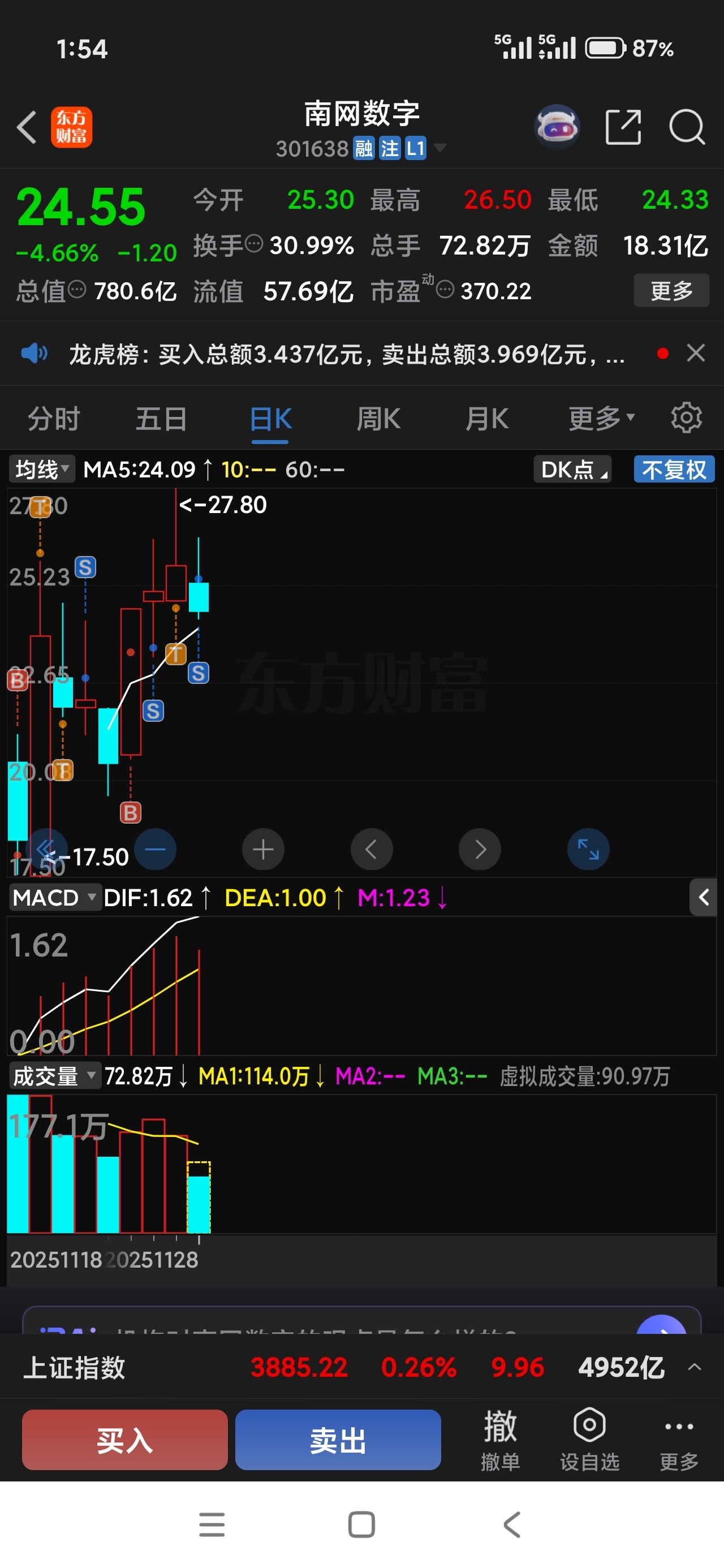The height and width of the screenshot is (1568, 724).
Task: Tap the 虚拟成交量:90.97万 label
Action: click(584, 1076)
